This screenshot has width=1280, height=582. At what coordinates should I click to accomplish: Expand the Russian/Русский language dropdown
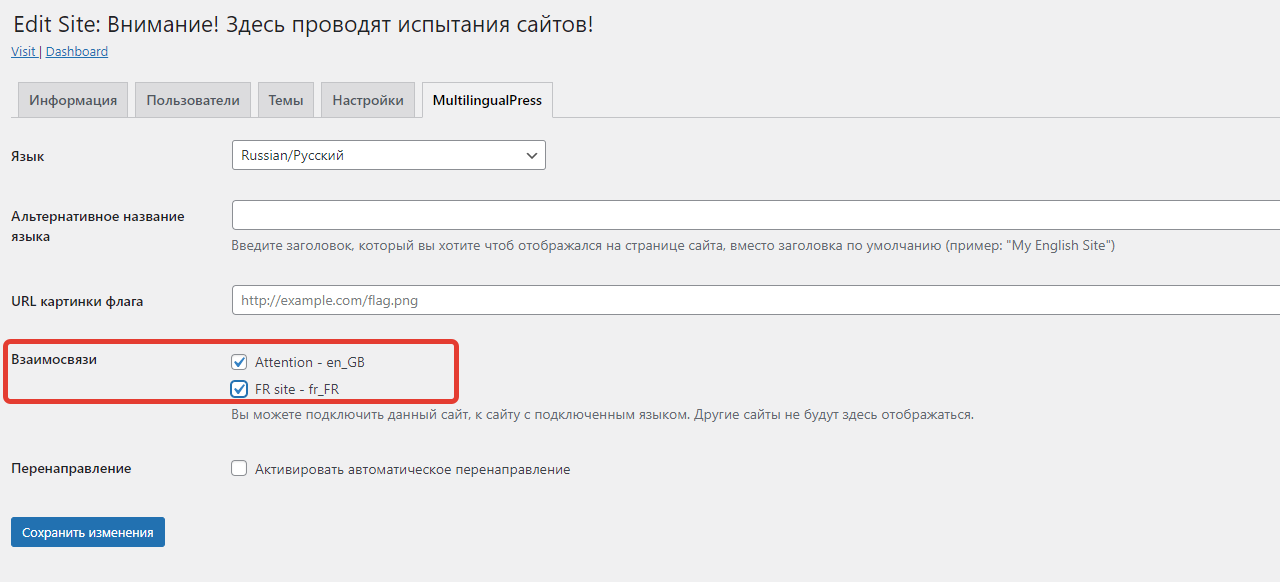[x=389, y=155]
